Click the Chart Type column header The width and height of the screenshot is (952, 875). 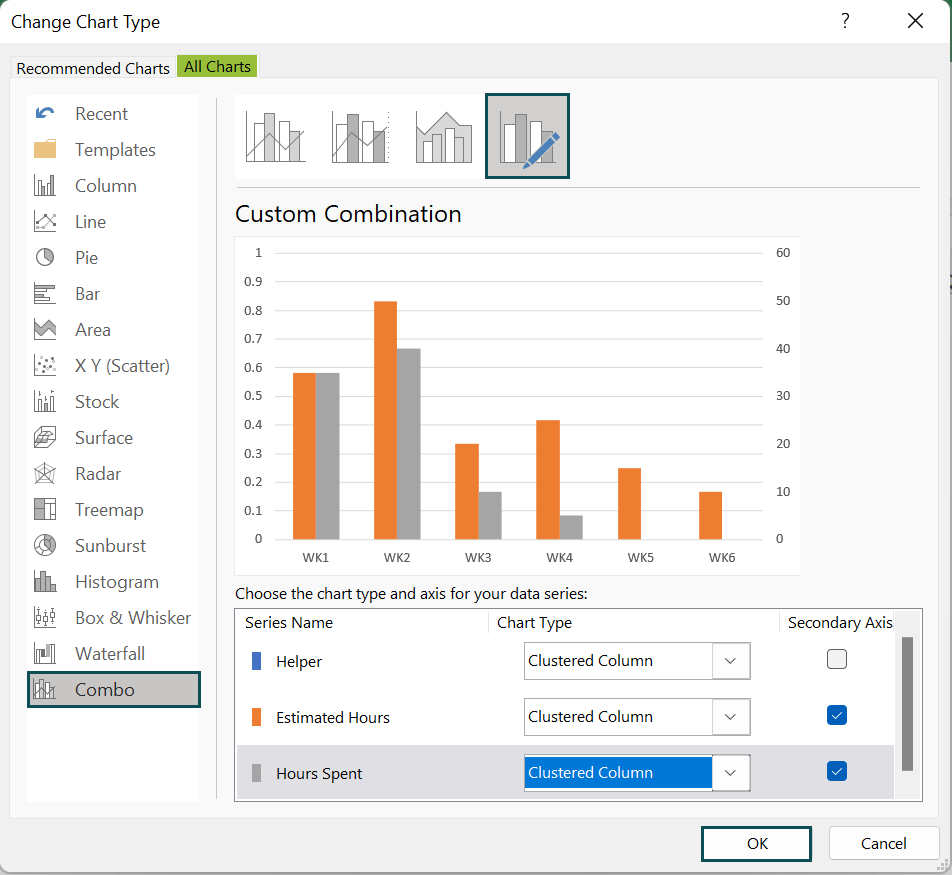pyautogui.click(x=534, y=623)
